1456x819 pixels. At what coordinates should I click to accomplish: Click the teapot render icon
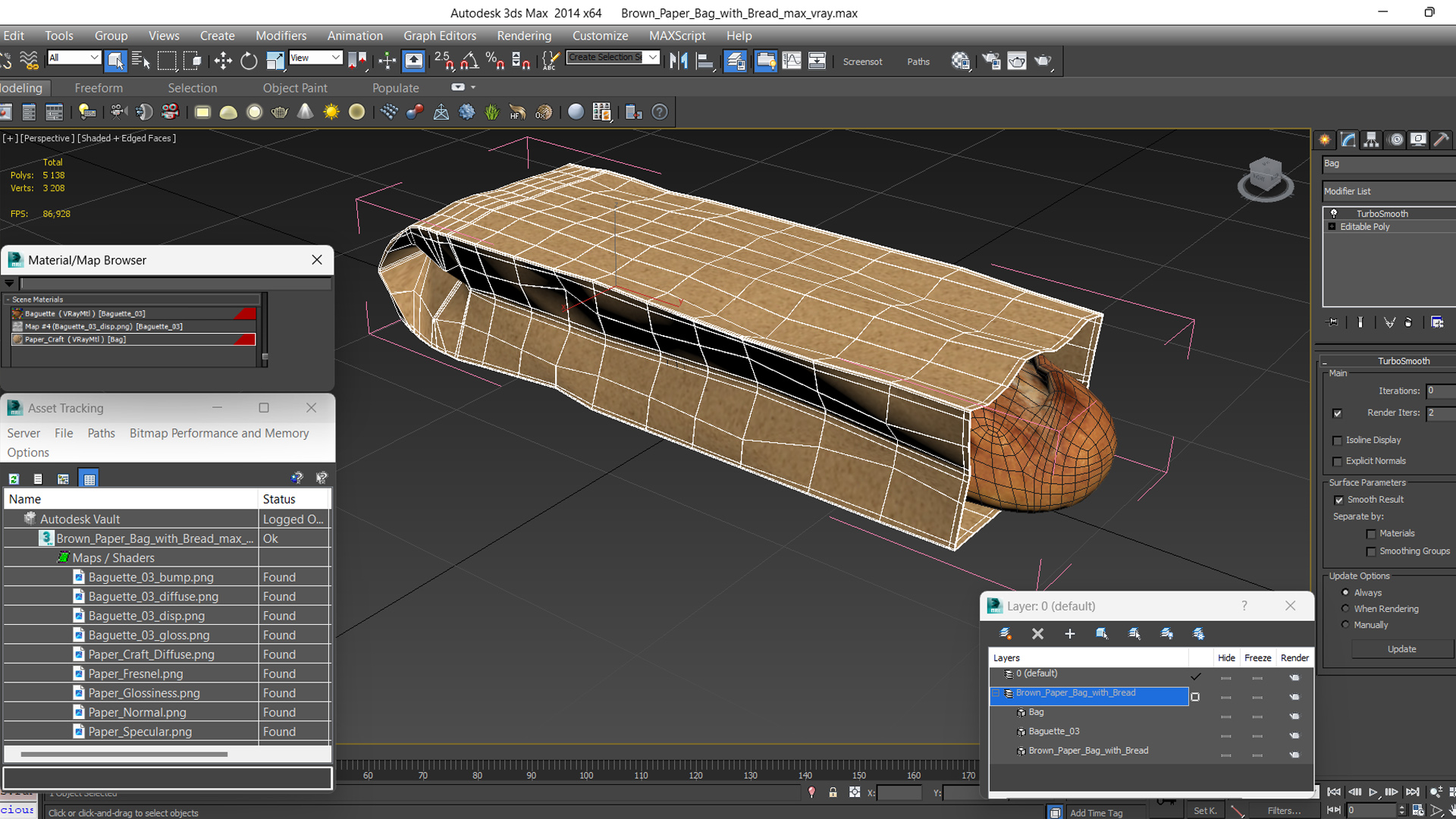(1043, 61)
